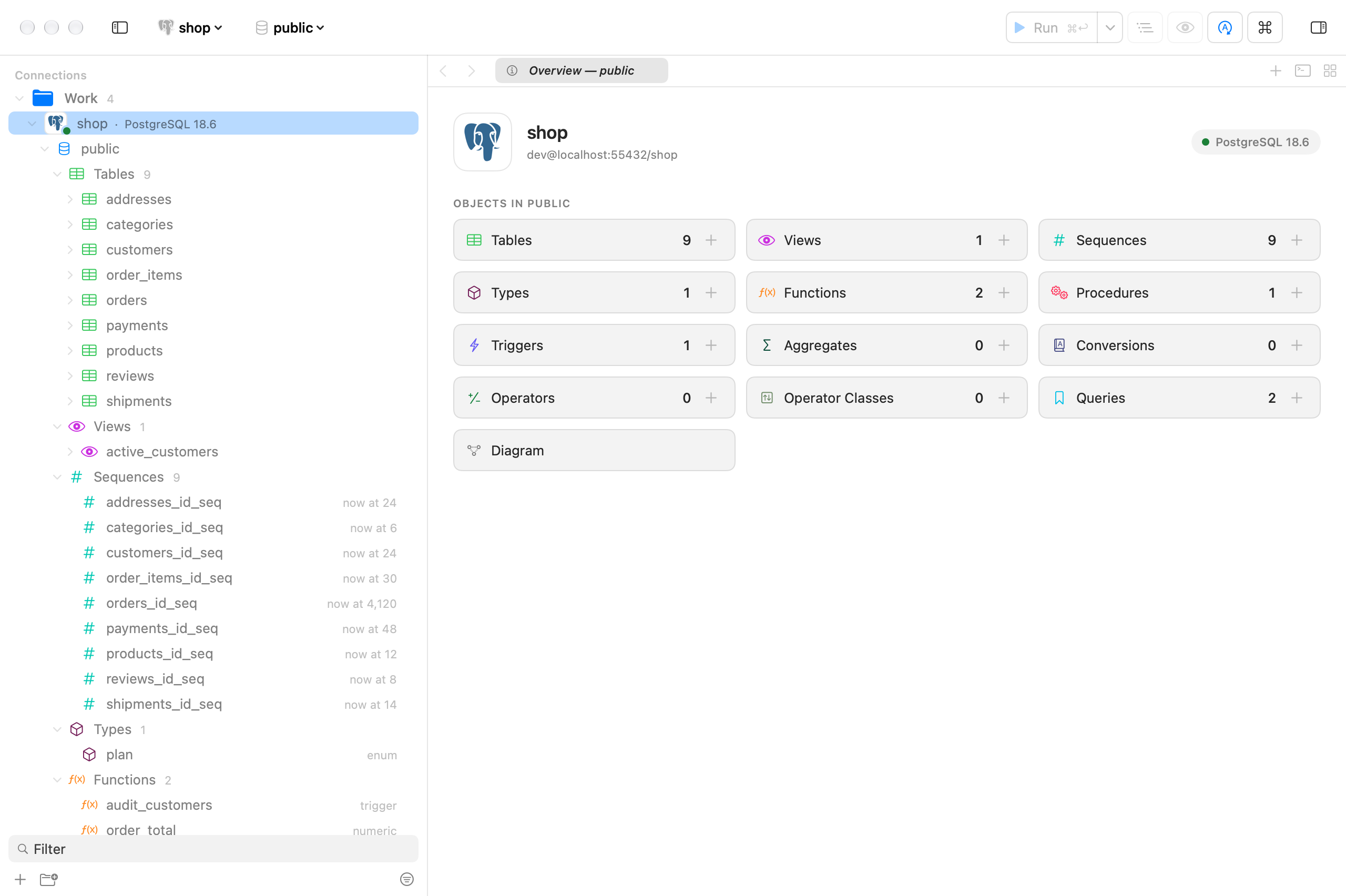1346x896 pixels.
Task: Select payments_id_seq sequence
Action: click(213, 628)
